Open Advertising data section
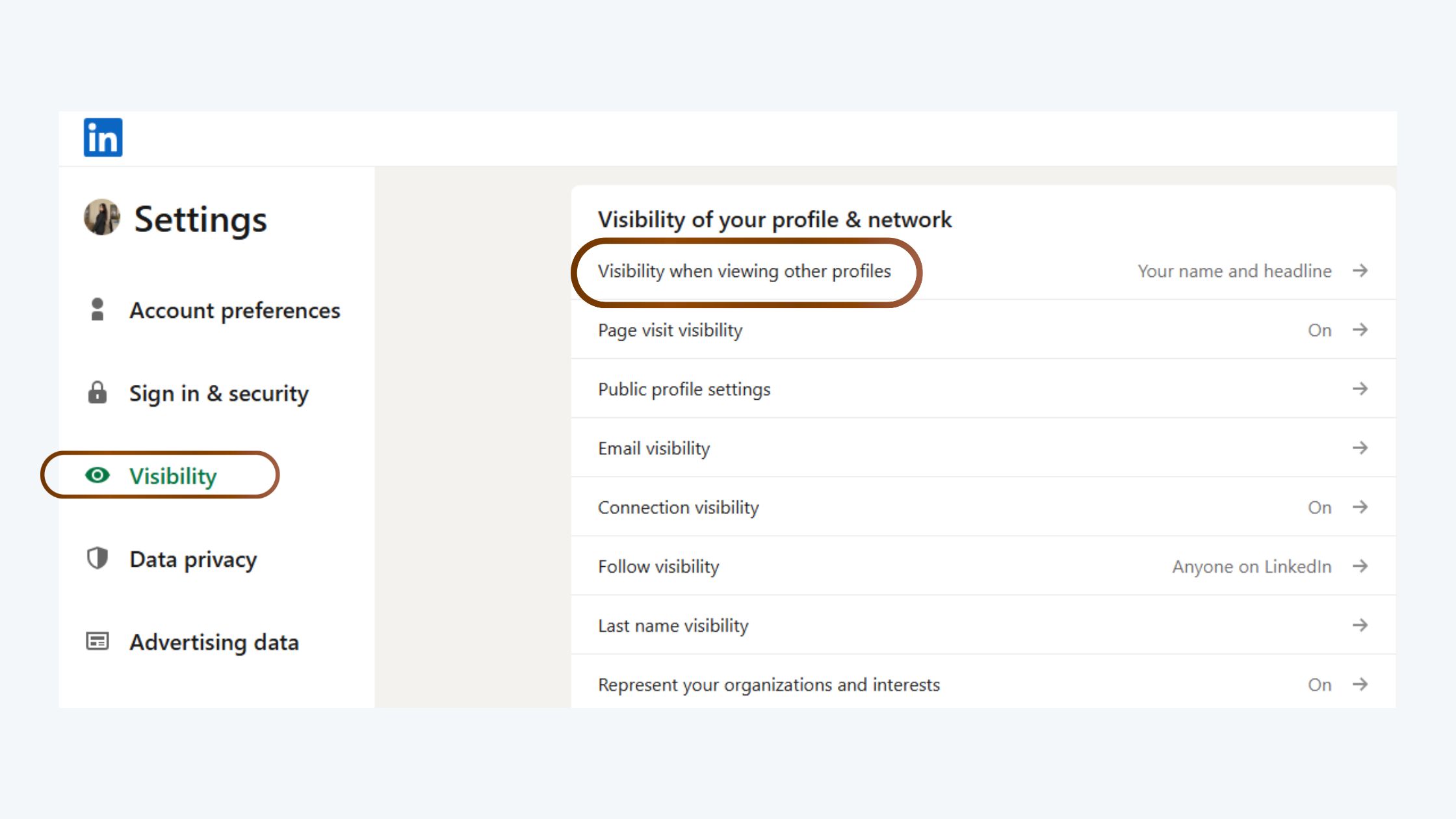1456x819 pixels. pyautogui.click(x=214, y=642)
